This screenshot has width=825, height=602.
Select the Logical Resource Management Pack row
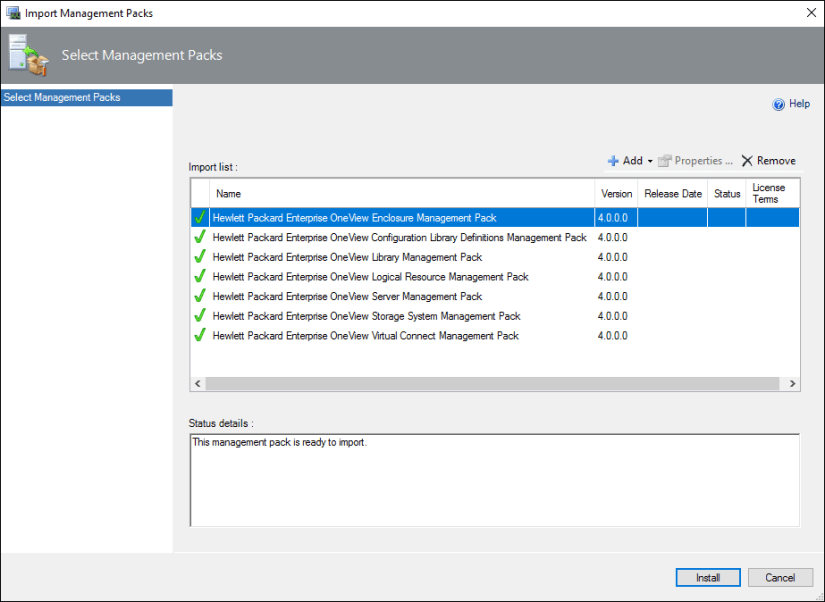pos(495,276)
